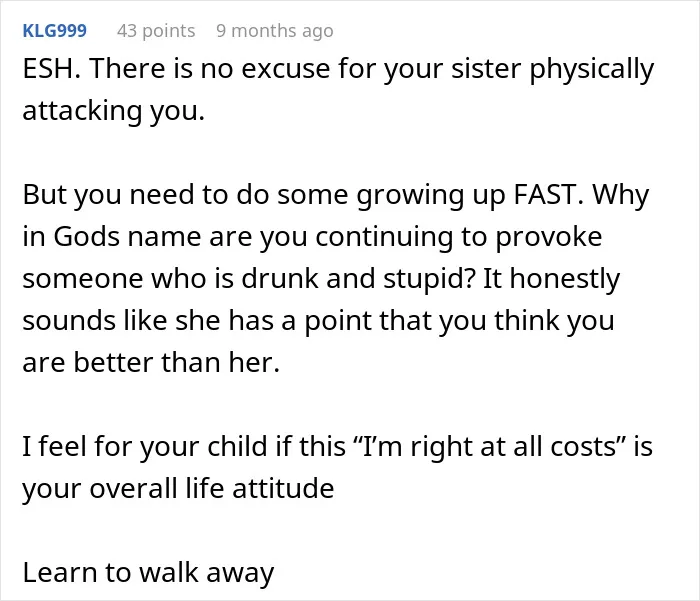Click the word FAST in capitals

point(548,195)
